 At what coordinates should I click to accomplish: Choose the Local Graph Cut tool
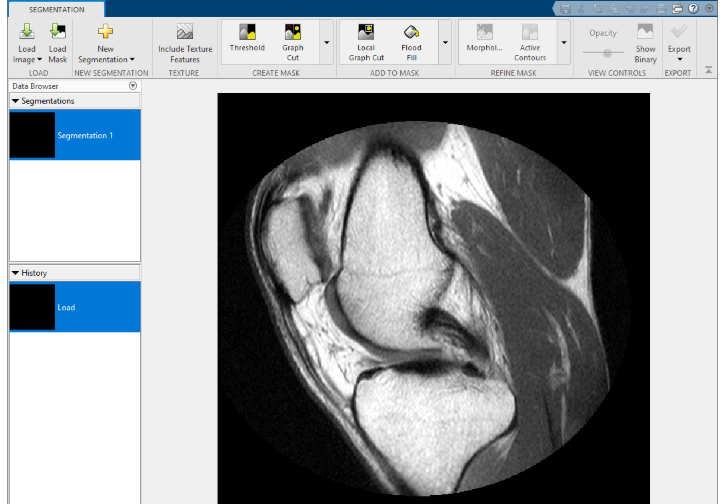(x=366, y=42)
